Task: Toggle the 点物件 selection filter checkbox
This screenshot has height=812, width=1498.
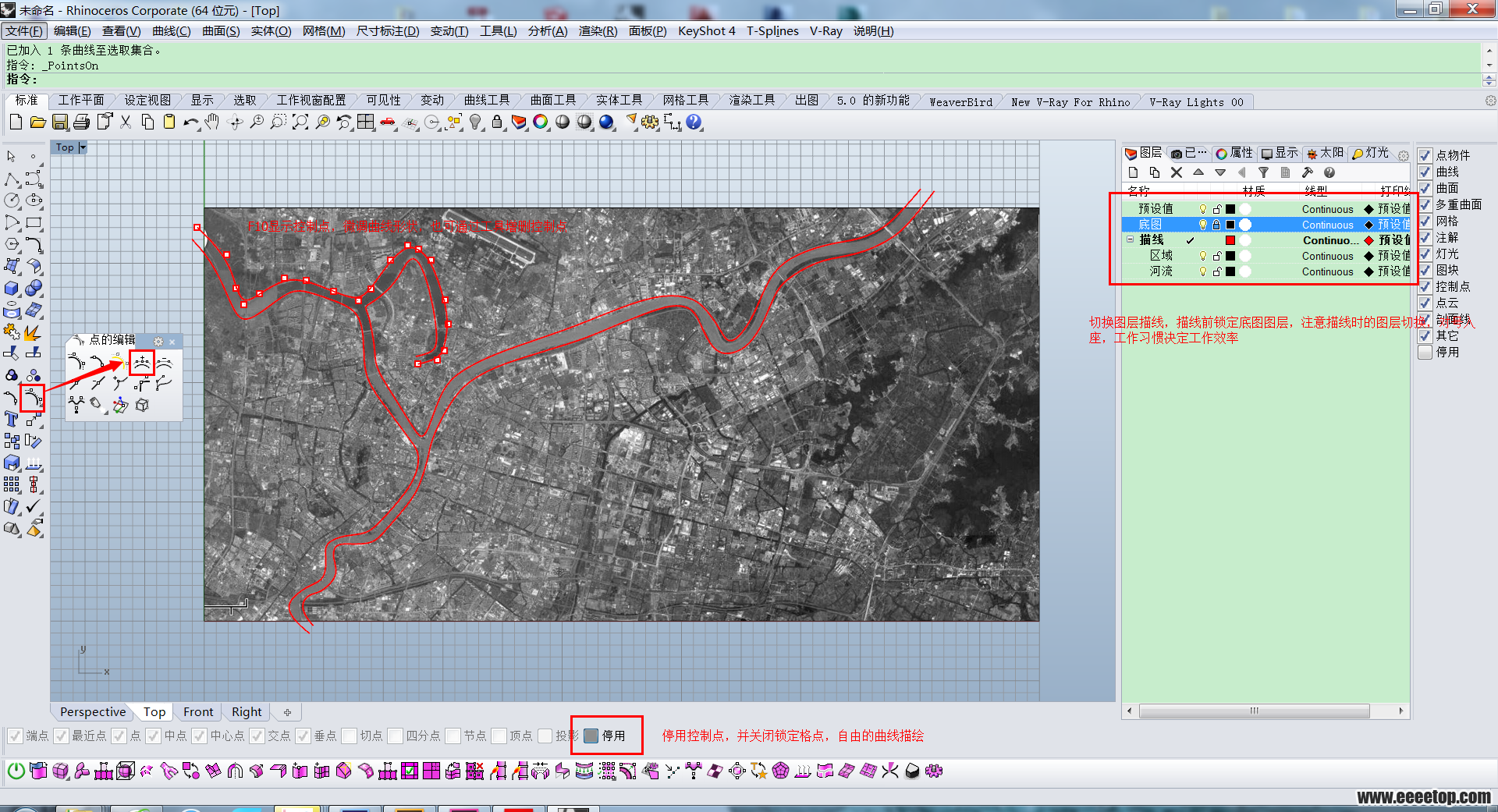Action: pyautogui.click(x=1425, y=155)
